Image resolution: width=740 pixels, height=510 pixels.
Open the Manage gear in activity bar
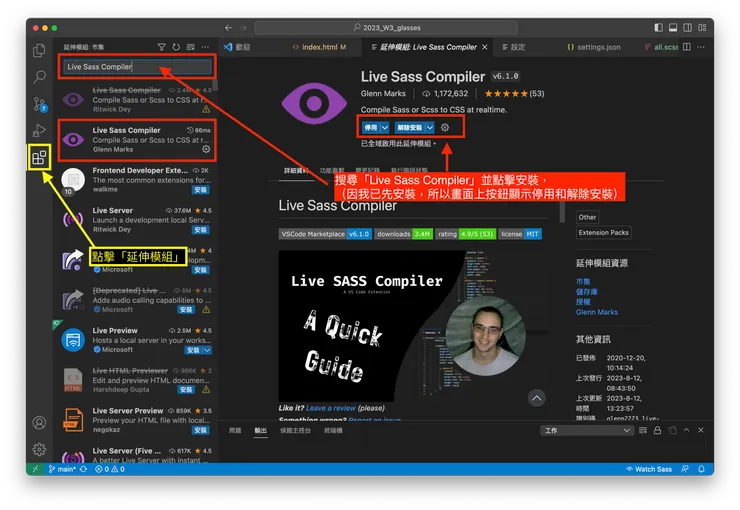point(39,449)
